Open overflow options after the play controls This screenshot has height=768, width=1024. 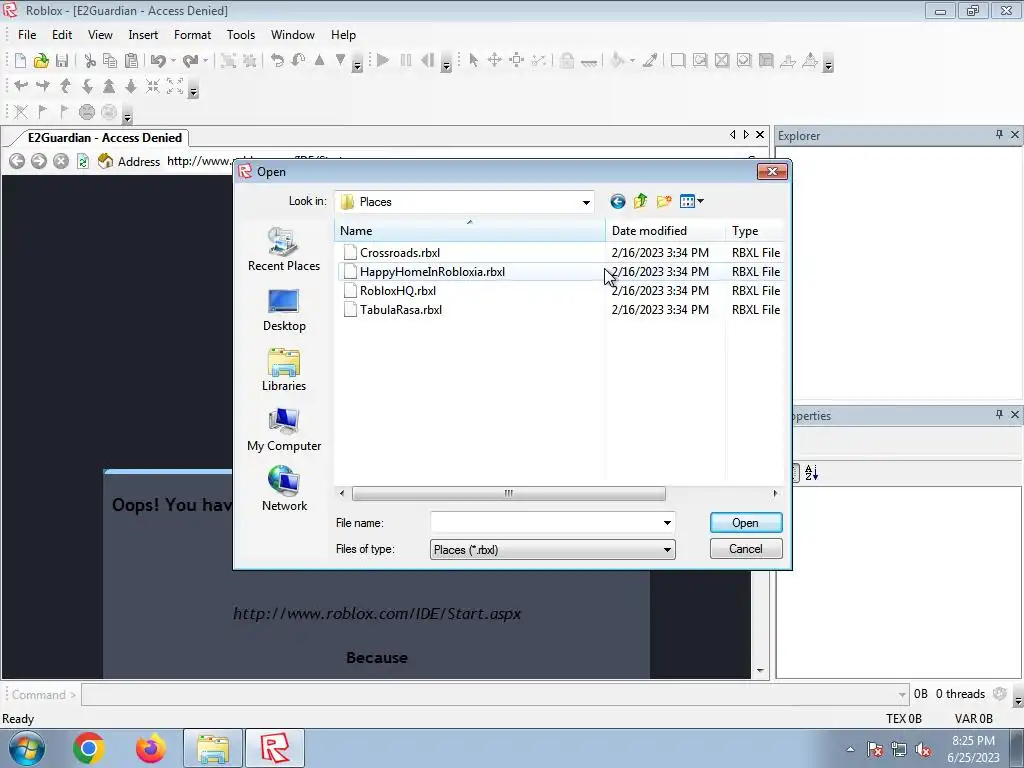[x=447, y=63]
